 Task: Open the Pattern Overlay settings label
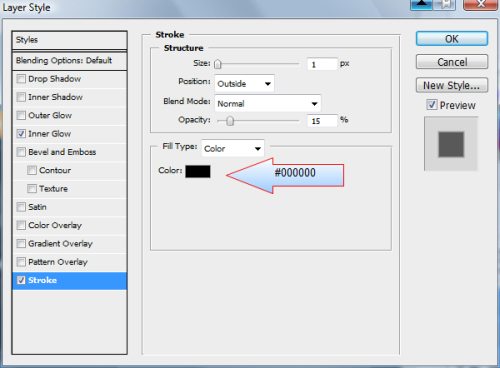click(x=58, y=262)
